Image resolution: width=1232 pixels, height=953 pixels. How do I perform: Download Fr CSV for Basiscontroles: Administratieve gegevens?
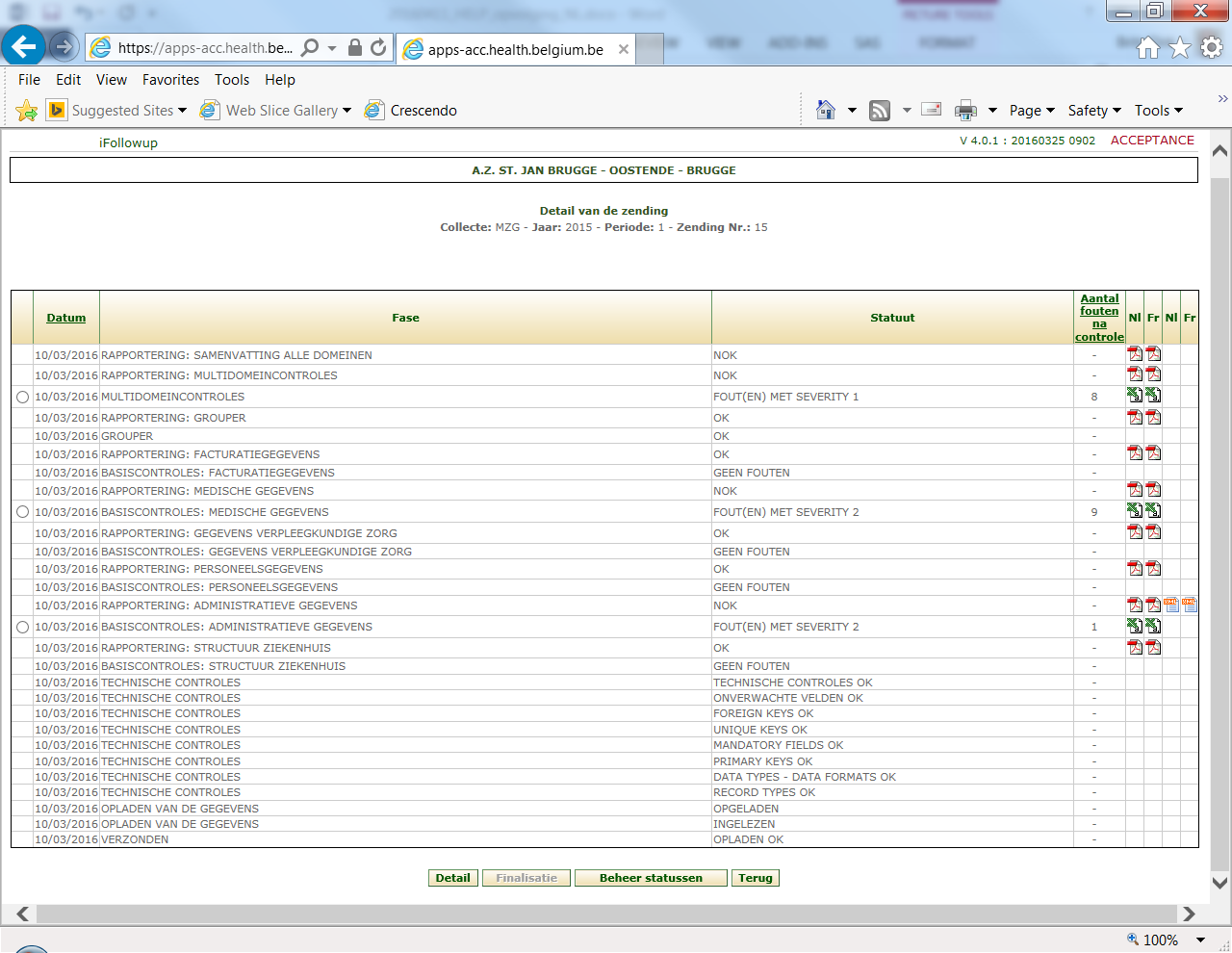point(1153,626)
